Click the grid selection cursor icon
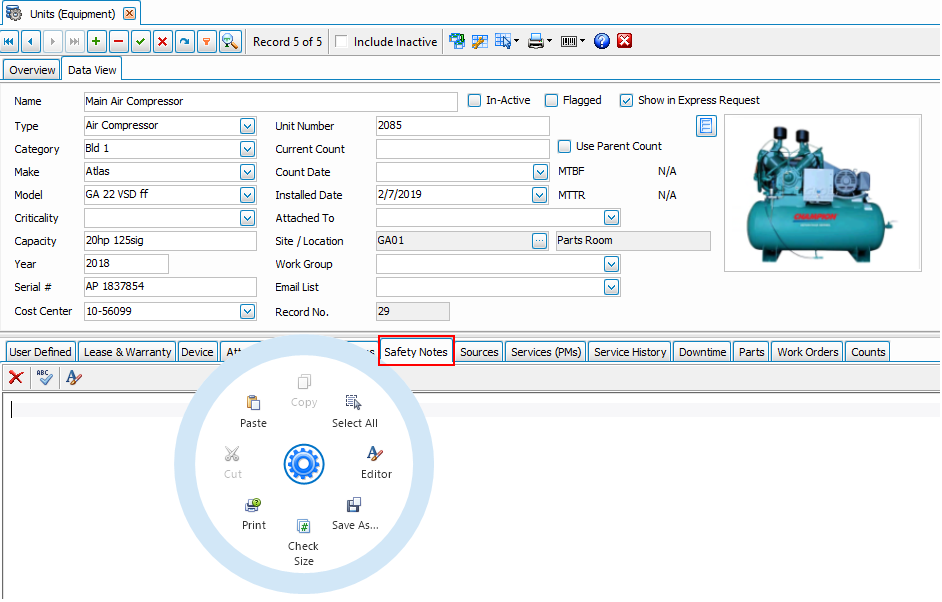The height and width of the screenshot is (602, 942). 503,41
